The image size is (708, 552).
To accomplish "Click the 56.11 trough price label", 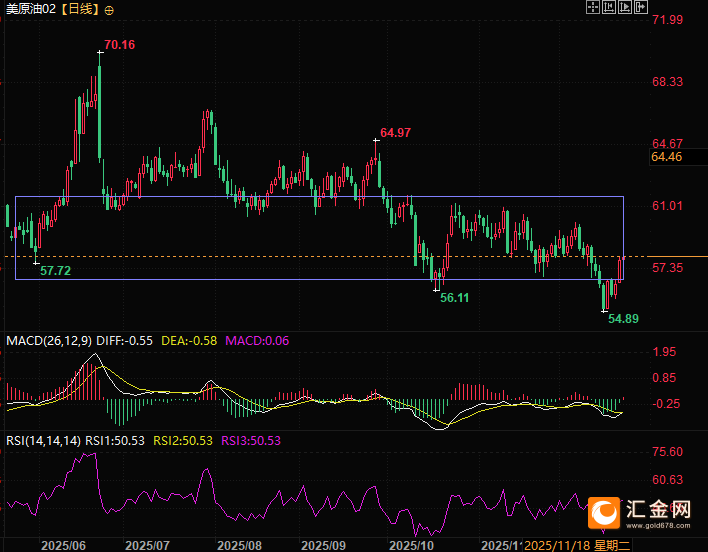I will tap(454, 298).
